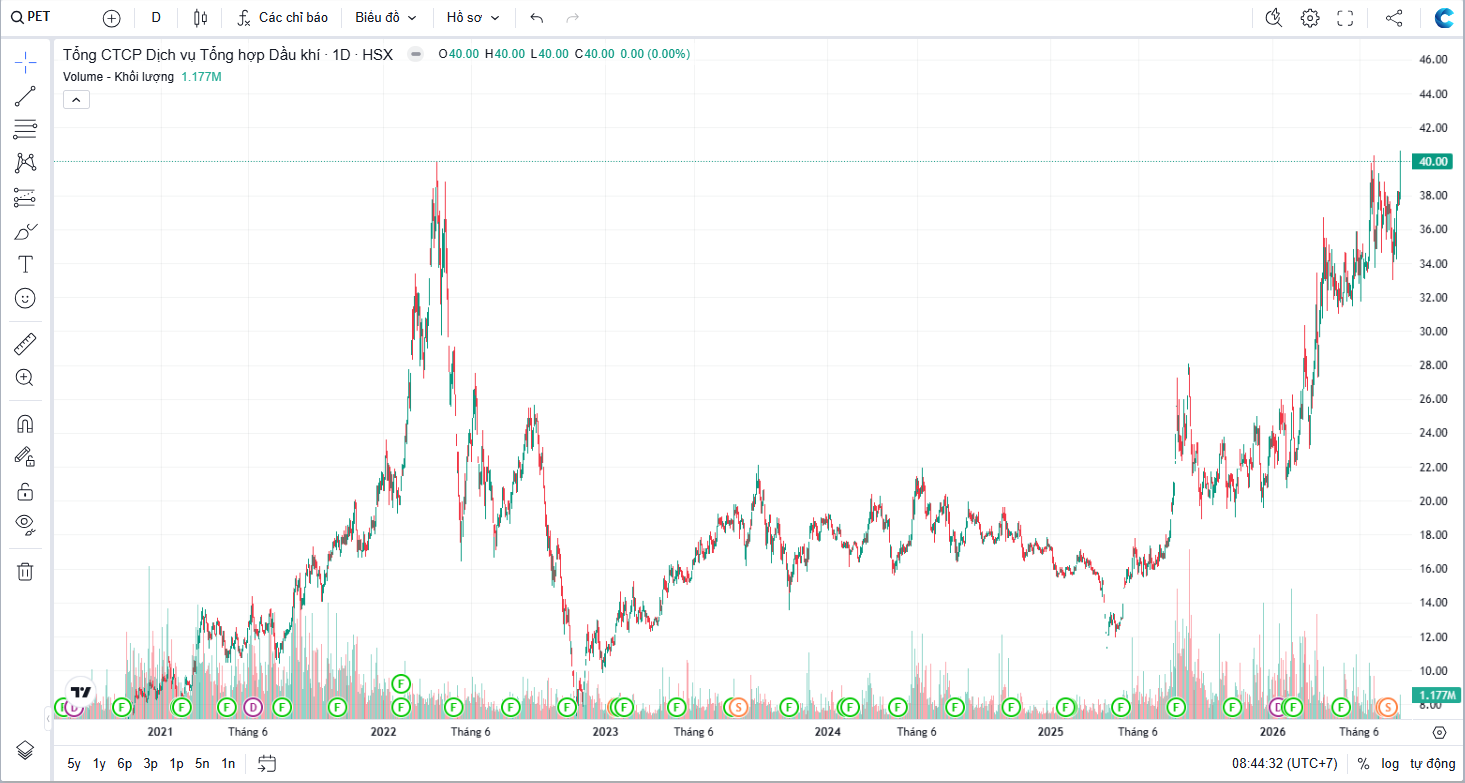Click the symbol title Tổng CTCP Dịch vụ Tổng hợp Dầu khí
Image resolution: width=1465 pixels, height=783 pixels.
(x=191, y=55)
